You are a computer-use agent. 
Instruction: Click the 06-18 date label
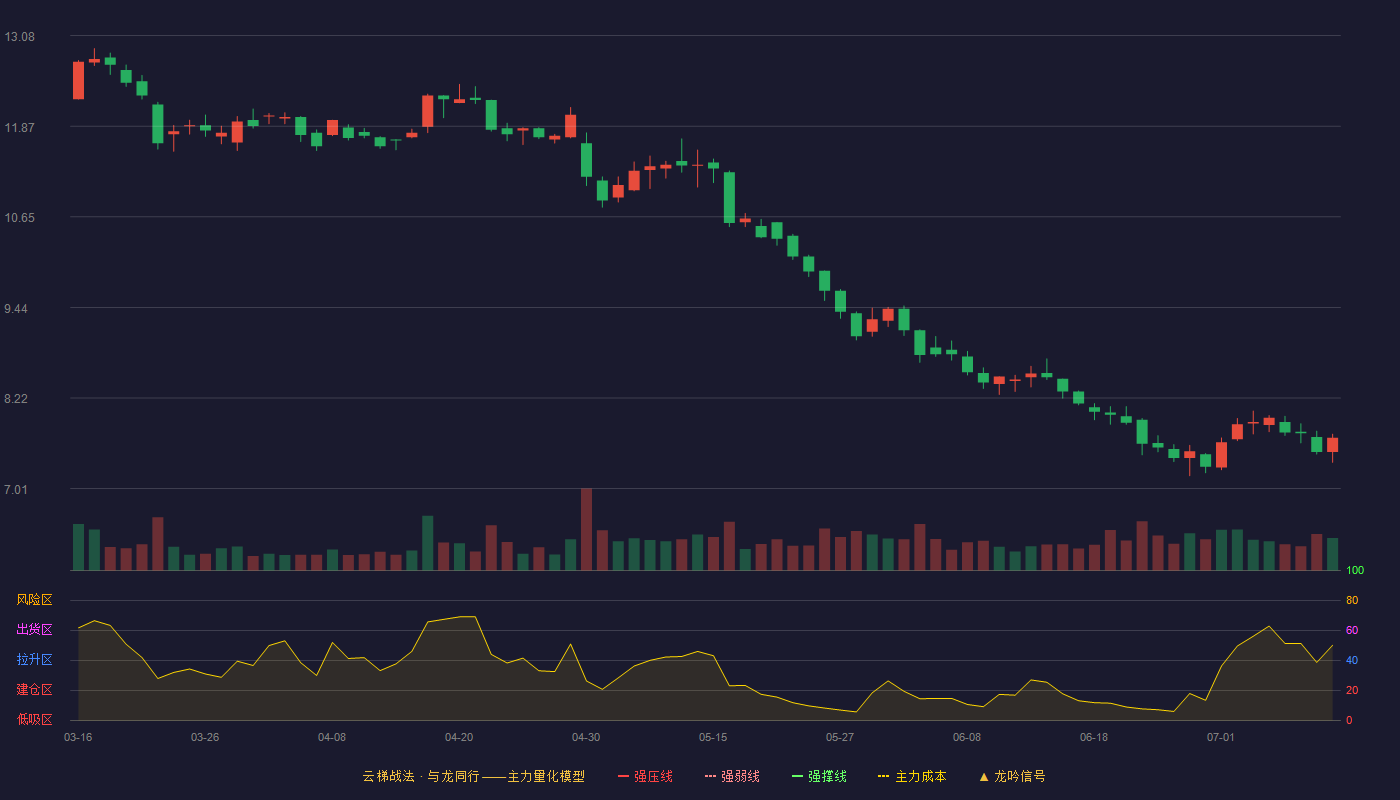tap(1094, 737)
